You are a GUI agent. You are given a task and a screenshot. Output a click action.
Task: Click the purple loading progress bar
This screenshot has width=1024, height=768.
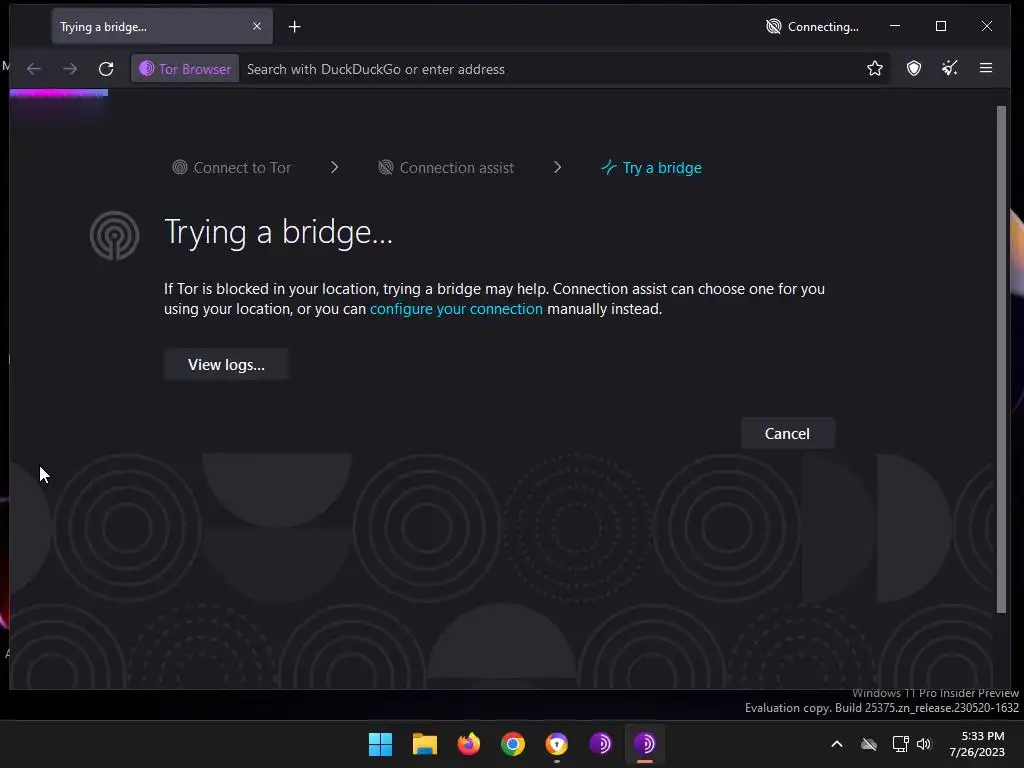[x=59, y=93]
